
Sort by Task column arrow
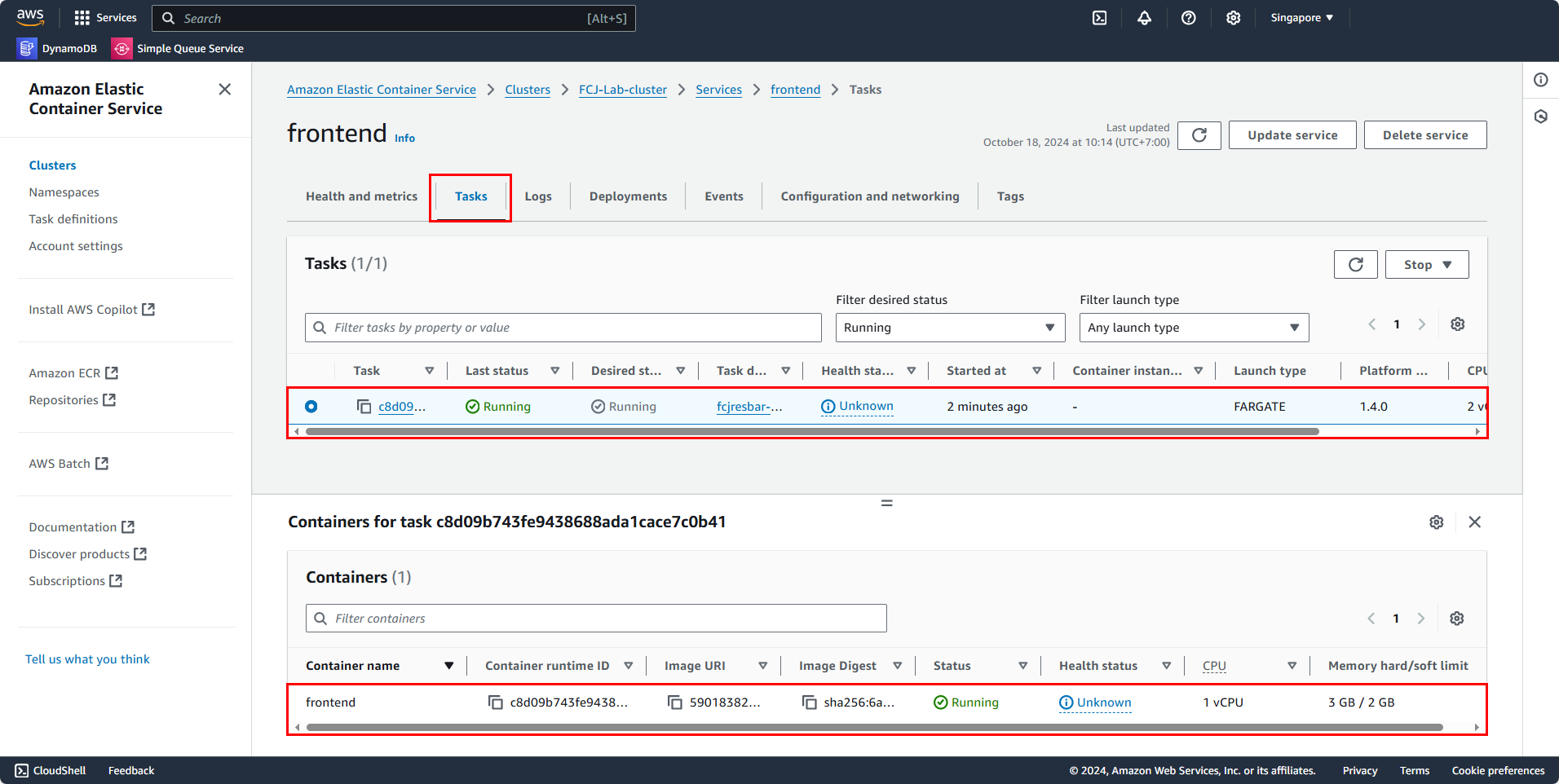click(430, 371)
